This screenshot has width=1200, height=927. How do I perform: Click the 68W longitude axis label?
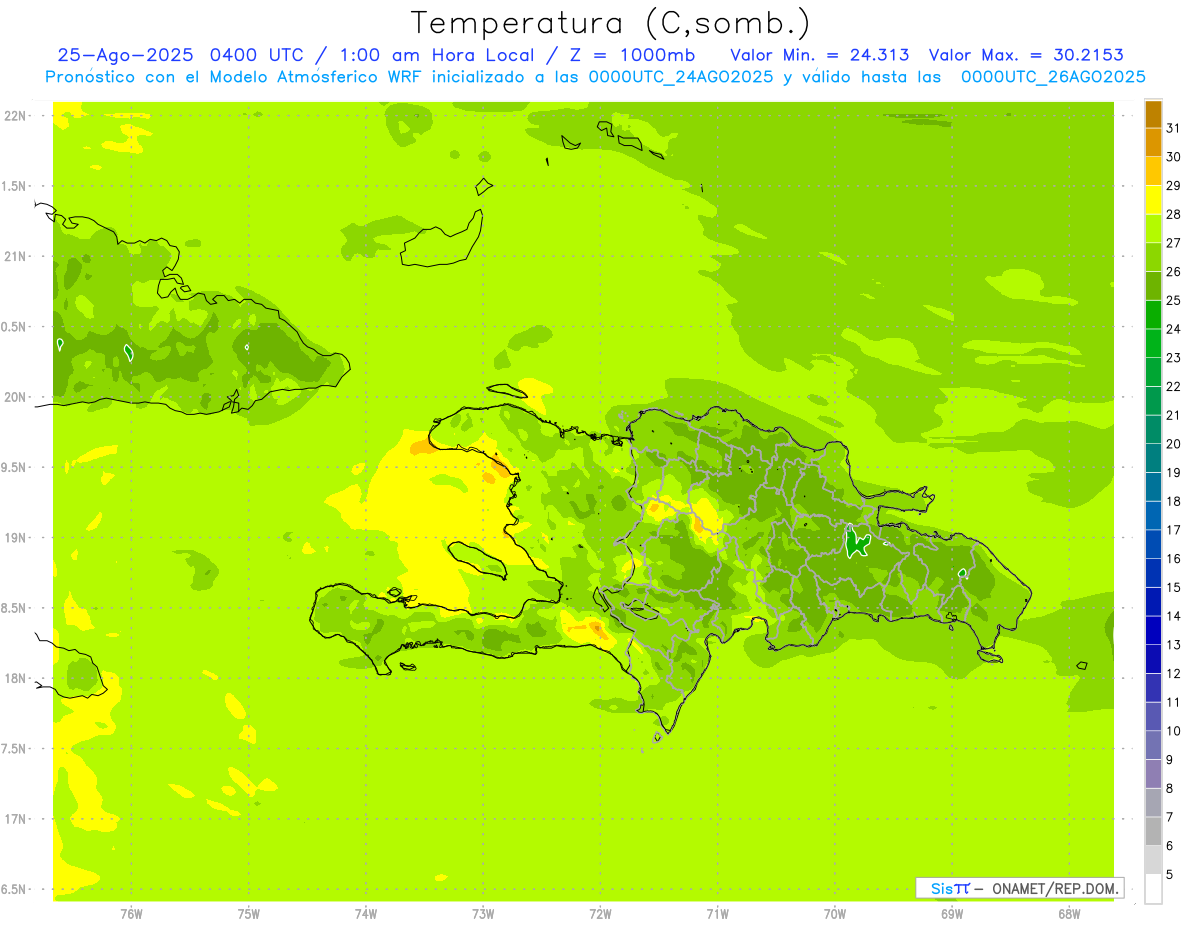click(x=1069, y=914)
